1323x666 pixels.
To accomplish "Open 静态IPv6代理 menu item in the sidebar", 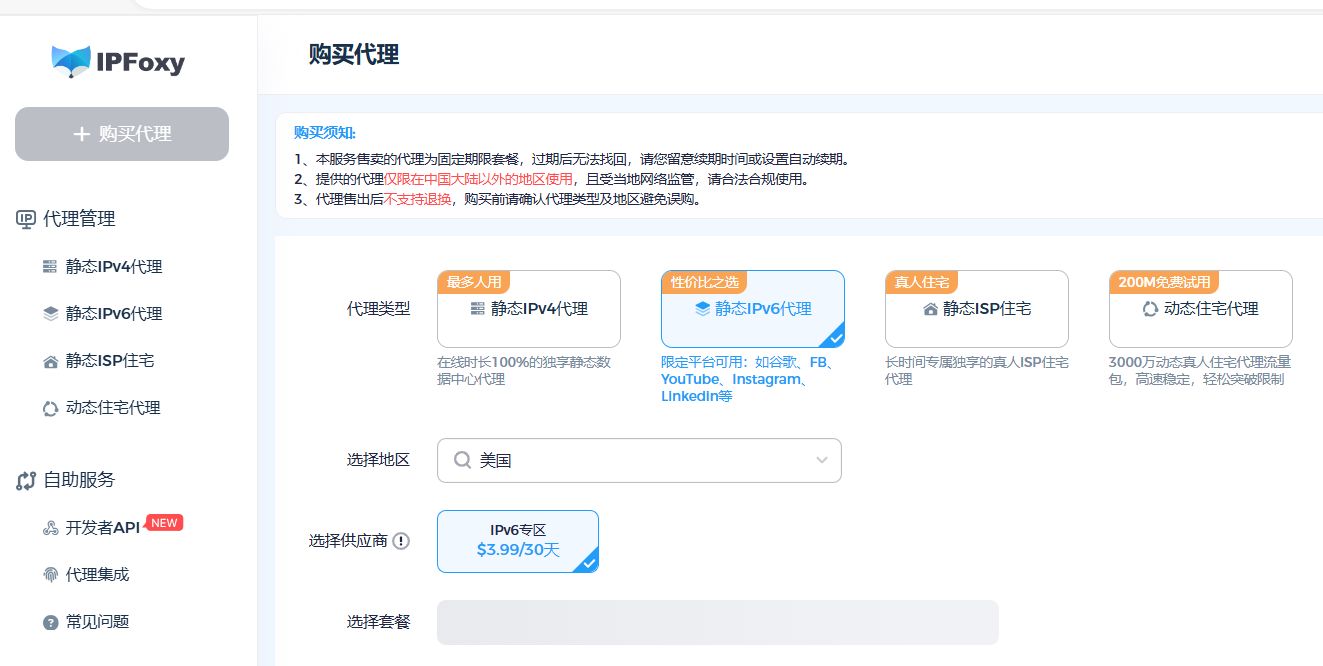I will click(x=114, y=314).
